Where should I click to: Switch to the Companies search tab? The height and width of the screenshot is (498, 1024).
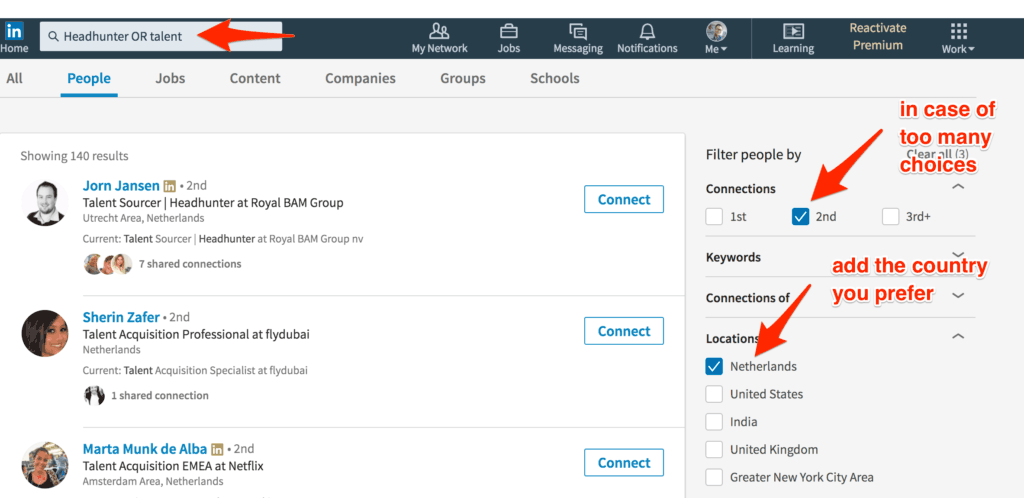pyautogui.click(x=360, y=78)
